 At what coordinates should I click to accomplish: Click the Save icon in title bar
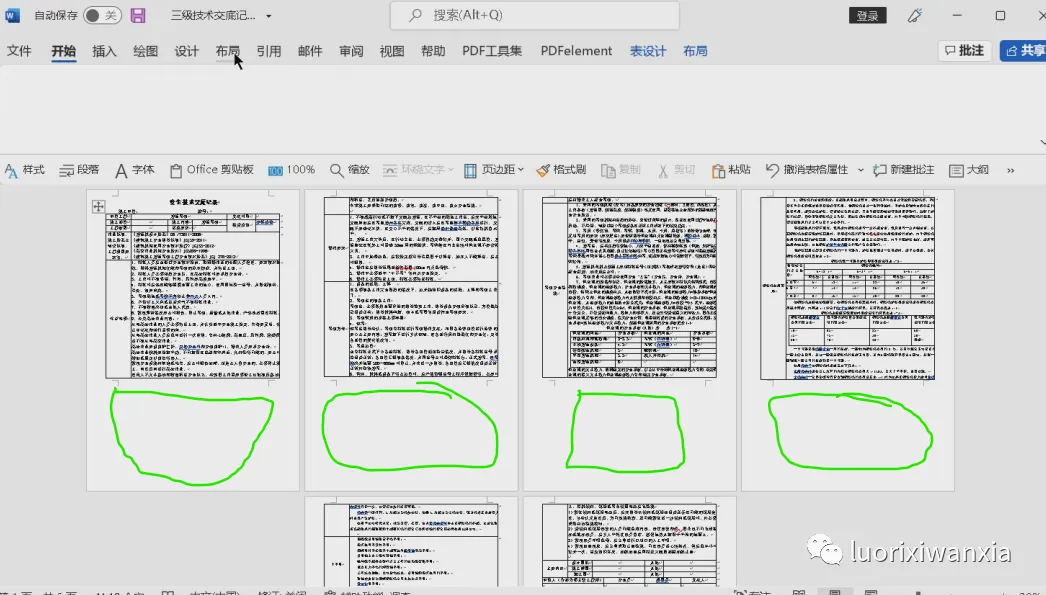coord(138,15)
